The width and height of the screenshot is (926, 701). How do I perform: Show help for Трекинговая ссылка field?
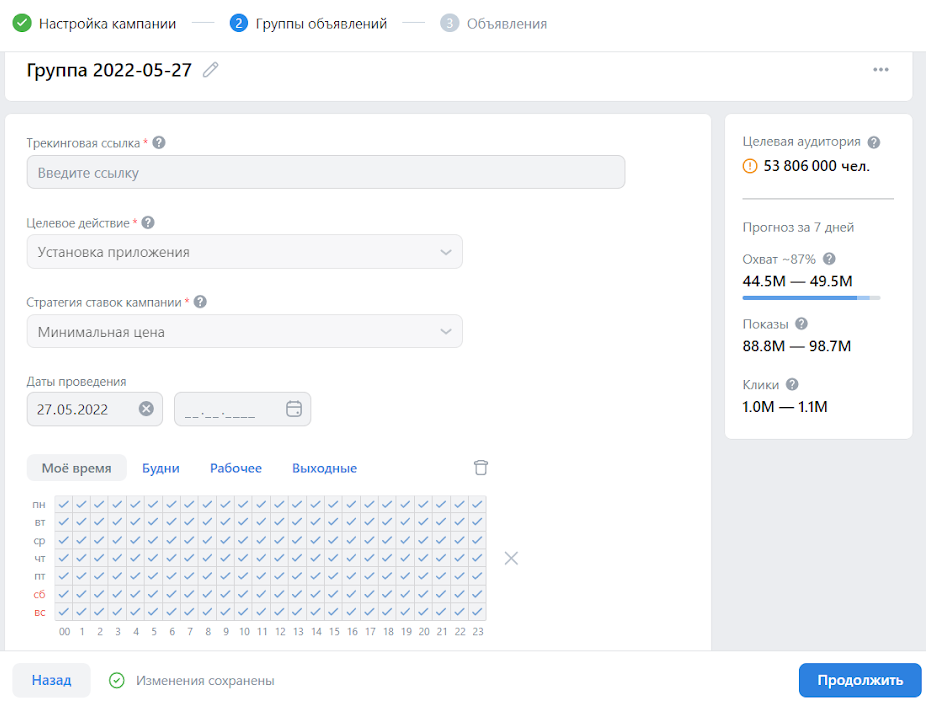point(159,143)
